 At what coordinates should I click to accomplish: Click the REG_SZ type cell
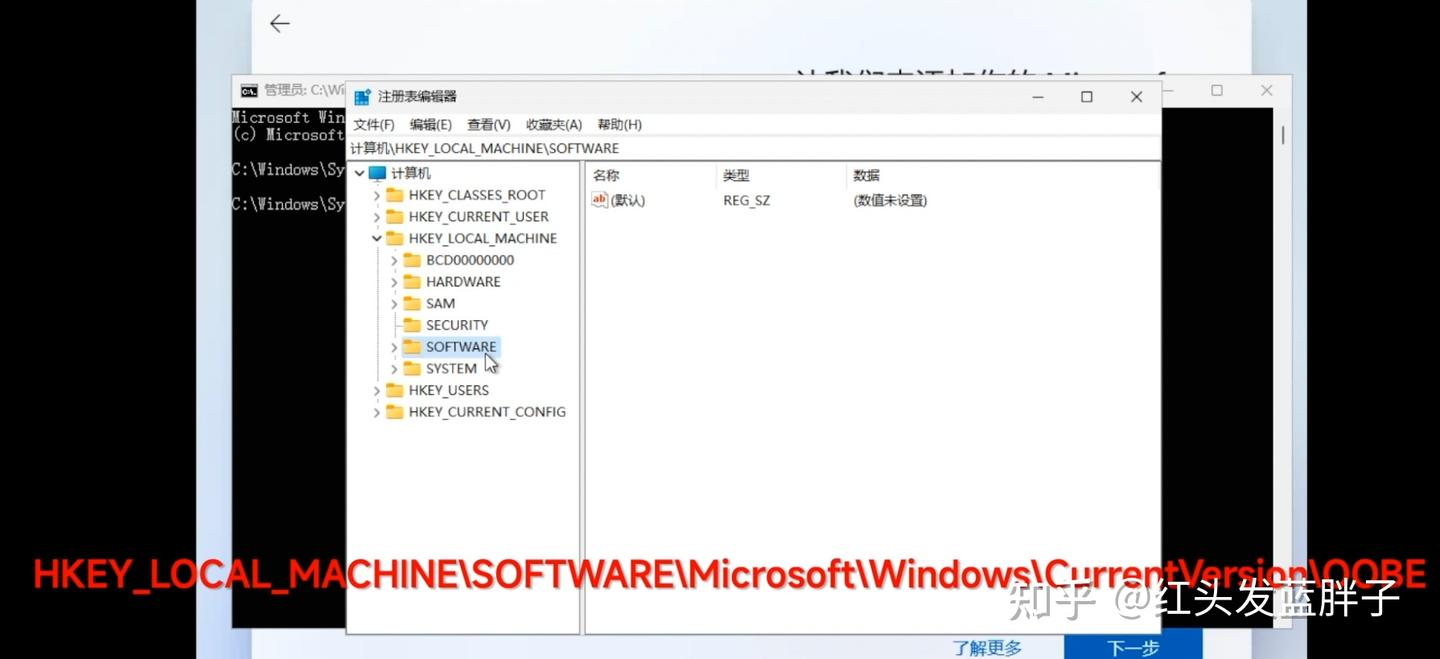(747, 201)
